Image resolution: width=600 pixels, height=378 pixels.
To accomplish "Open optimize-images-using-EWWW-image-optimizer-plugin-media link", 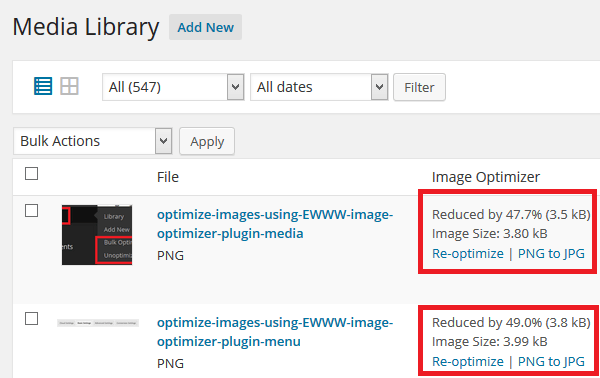I will pos(275,224).
